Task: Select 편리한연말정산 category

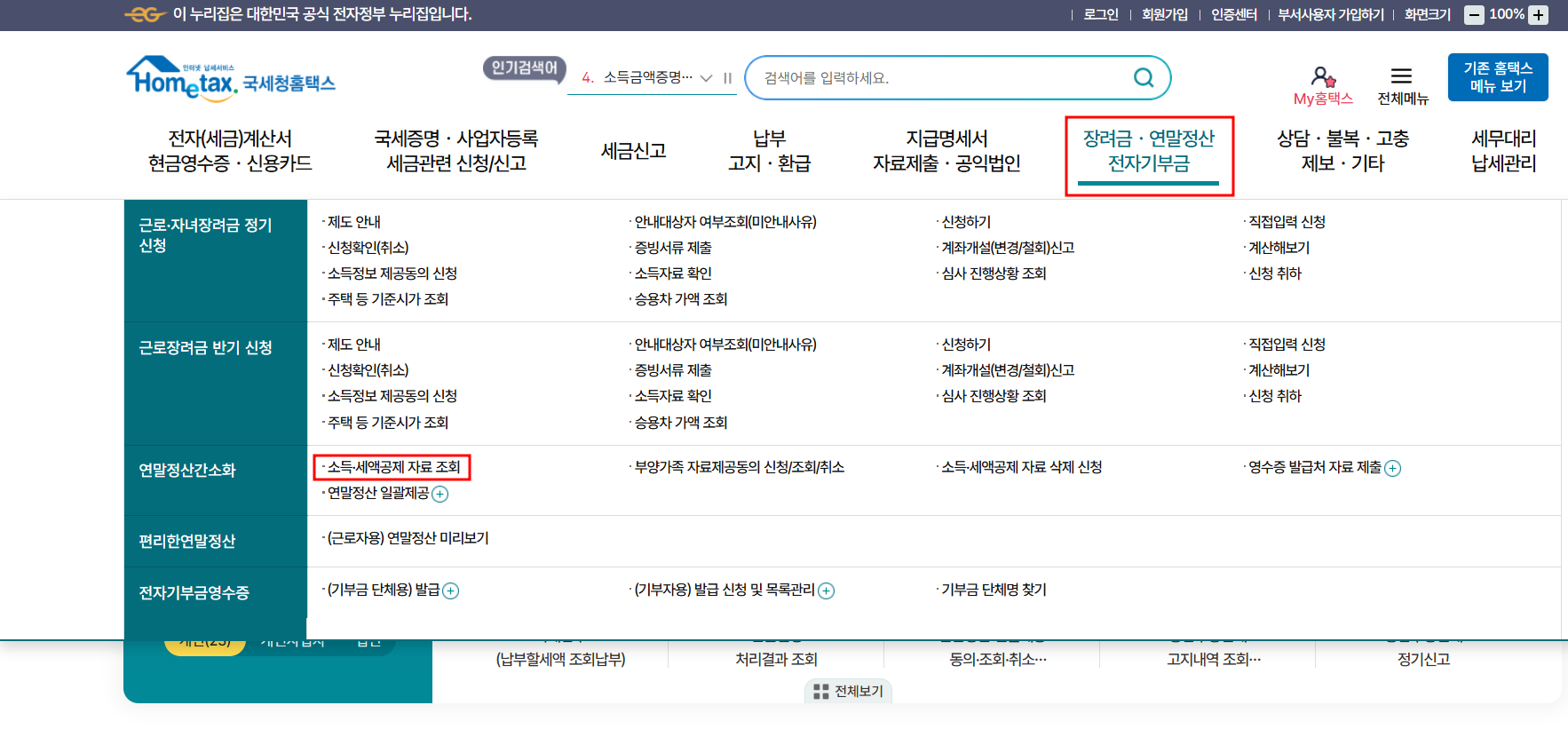Action: point(216,542)
